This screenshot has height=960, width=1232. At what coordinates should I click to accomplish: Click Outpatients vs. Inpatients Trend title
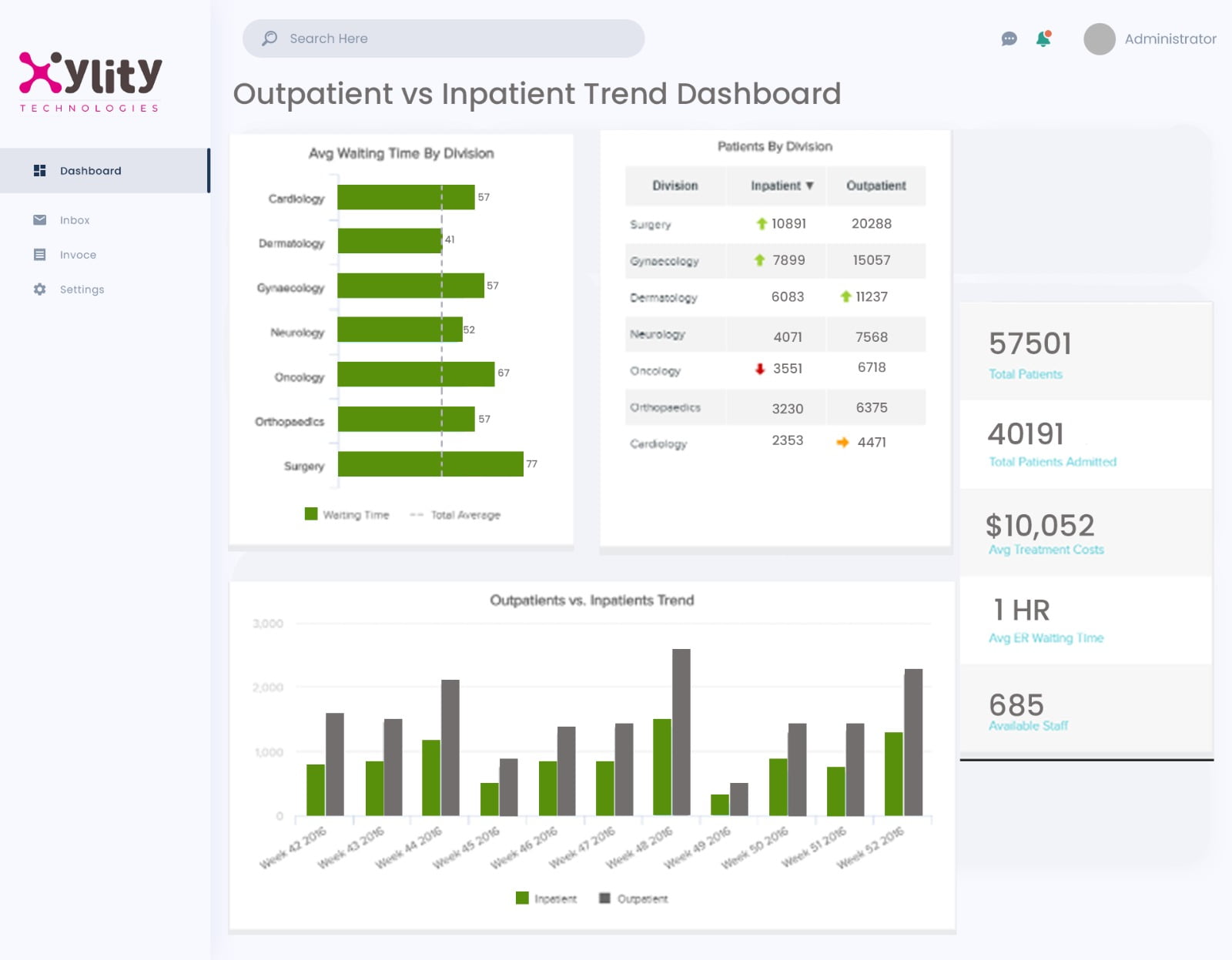point(592,600)
